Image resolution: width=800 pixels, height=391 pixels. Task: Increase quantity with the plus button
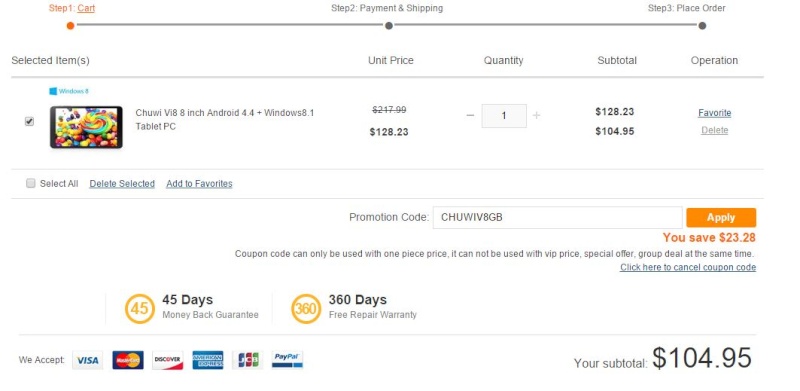536,115
